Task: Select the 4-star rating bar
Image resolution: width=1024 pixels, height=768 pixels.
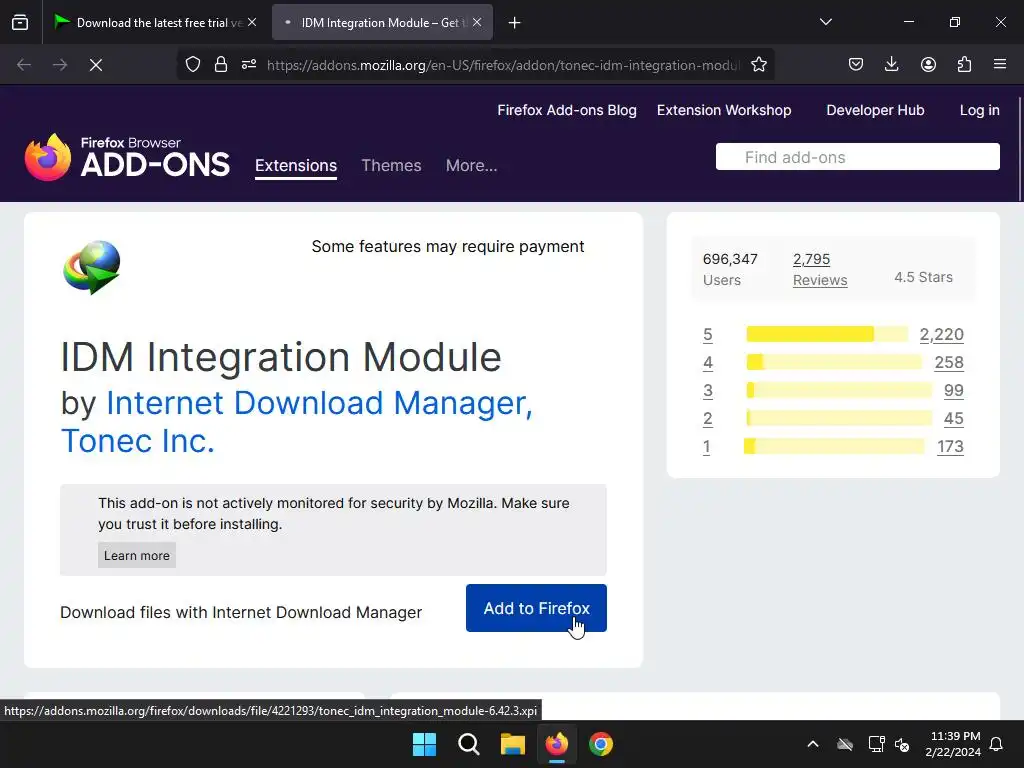Action: coord(834,362)
